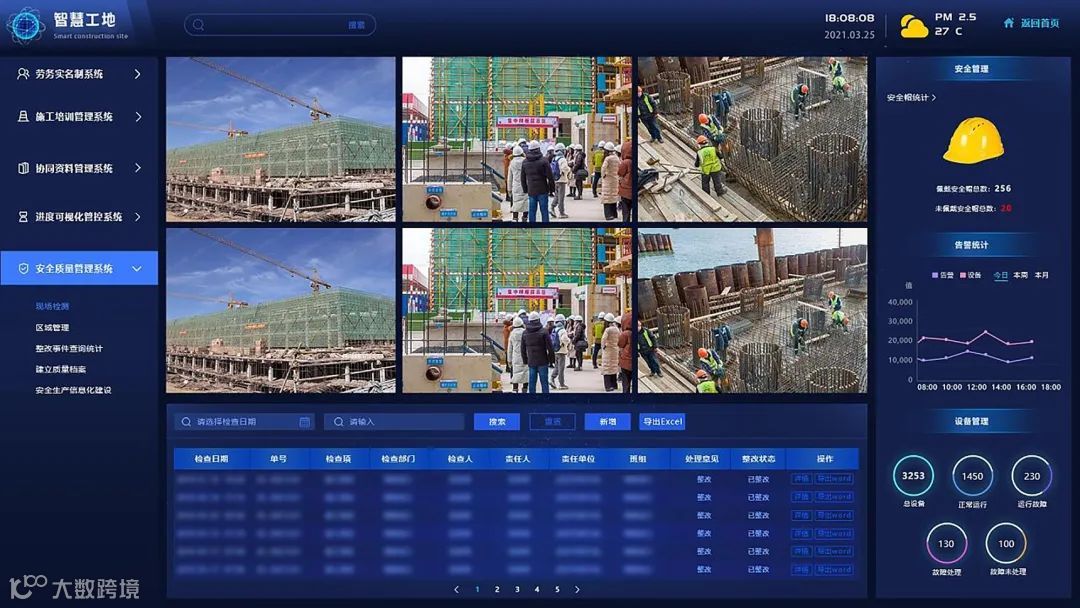This screenshot has height=608, width=1080.
Task: Click the hourglass icon of 进度可视化管控系统
Action: (23, 217)
